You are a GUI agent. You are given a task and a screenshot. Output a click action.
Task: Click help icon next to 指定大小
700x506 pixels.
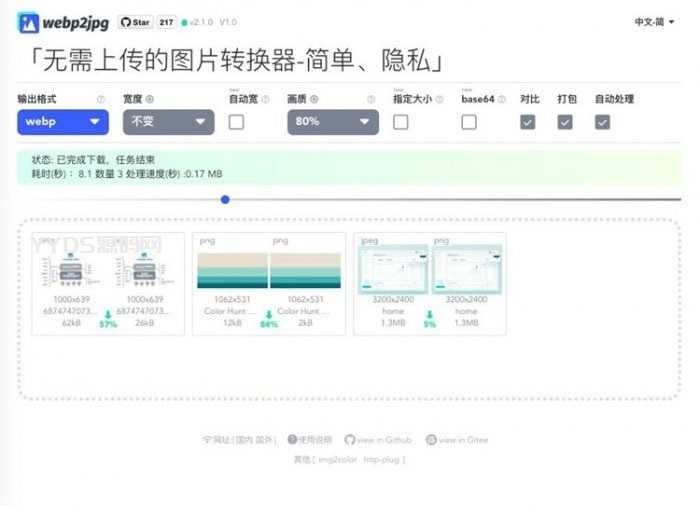point(442,100)
